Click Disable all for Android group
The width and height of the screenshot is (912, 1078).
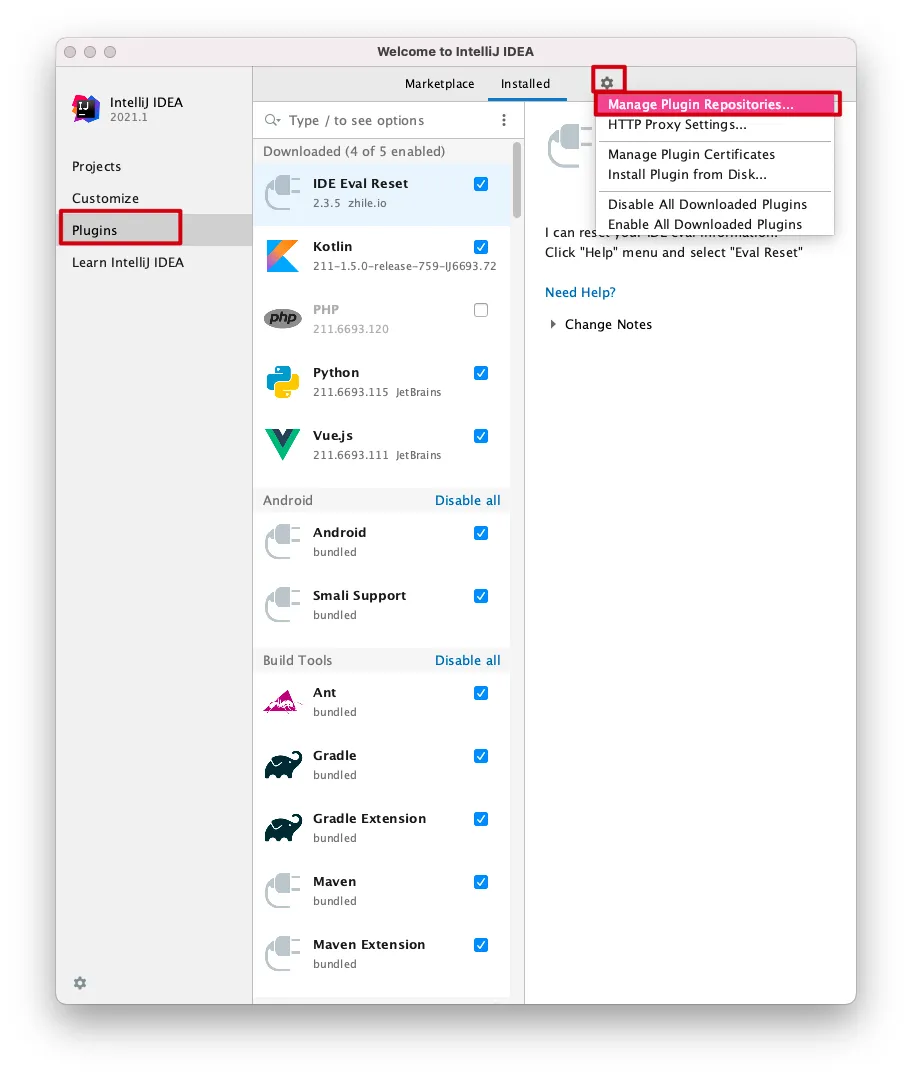467,500
